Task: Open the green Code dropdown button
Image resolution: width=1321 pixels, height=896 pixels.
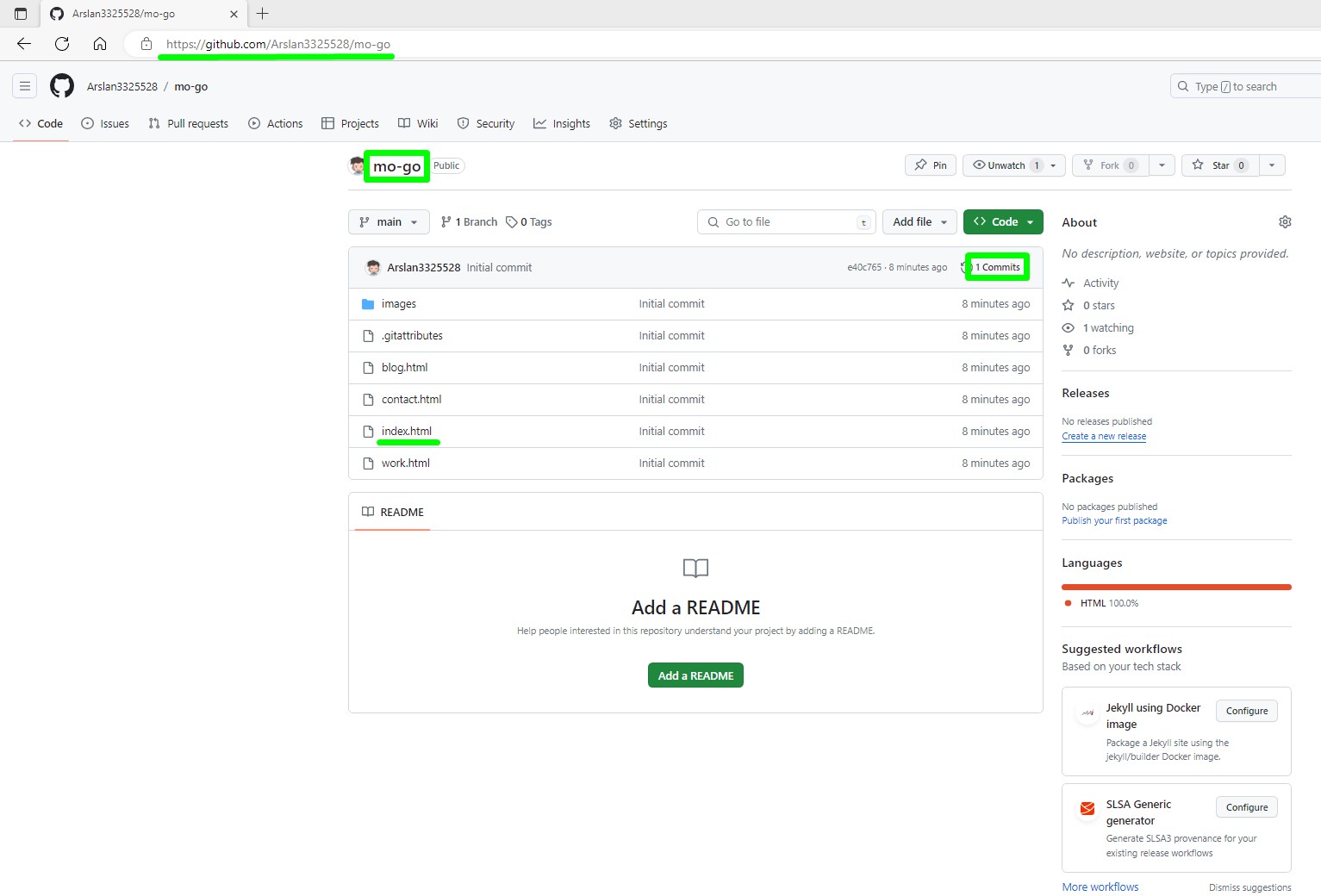Action: pyautogui.click(x=1003, y=222)
